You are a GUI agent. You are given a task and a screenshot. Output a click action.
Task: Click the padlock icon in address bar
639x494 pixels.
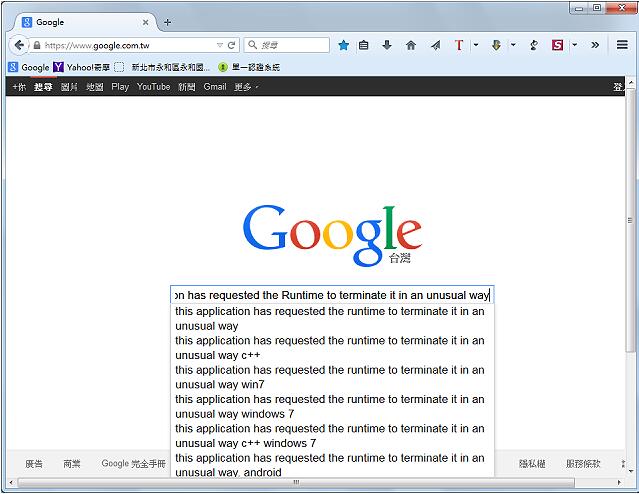[37, 45]
